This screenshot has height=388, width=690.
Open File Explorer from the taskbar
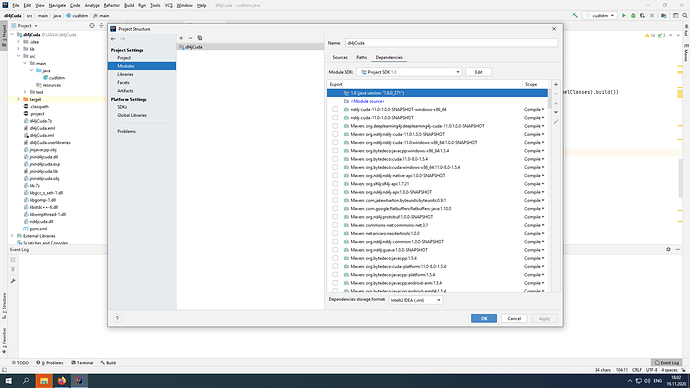point(44,381)
